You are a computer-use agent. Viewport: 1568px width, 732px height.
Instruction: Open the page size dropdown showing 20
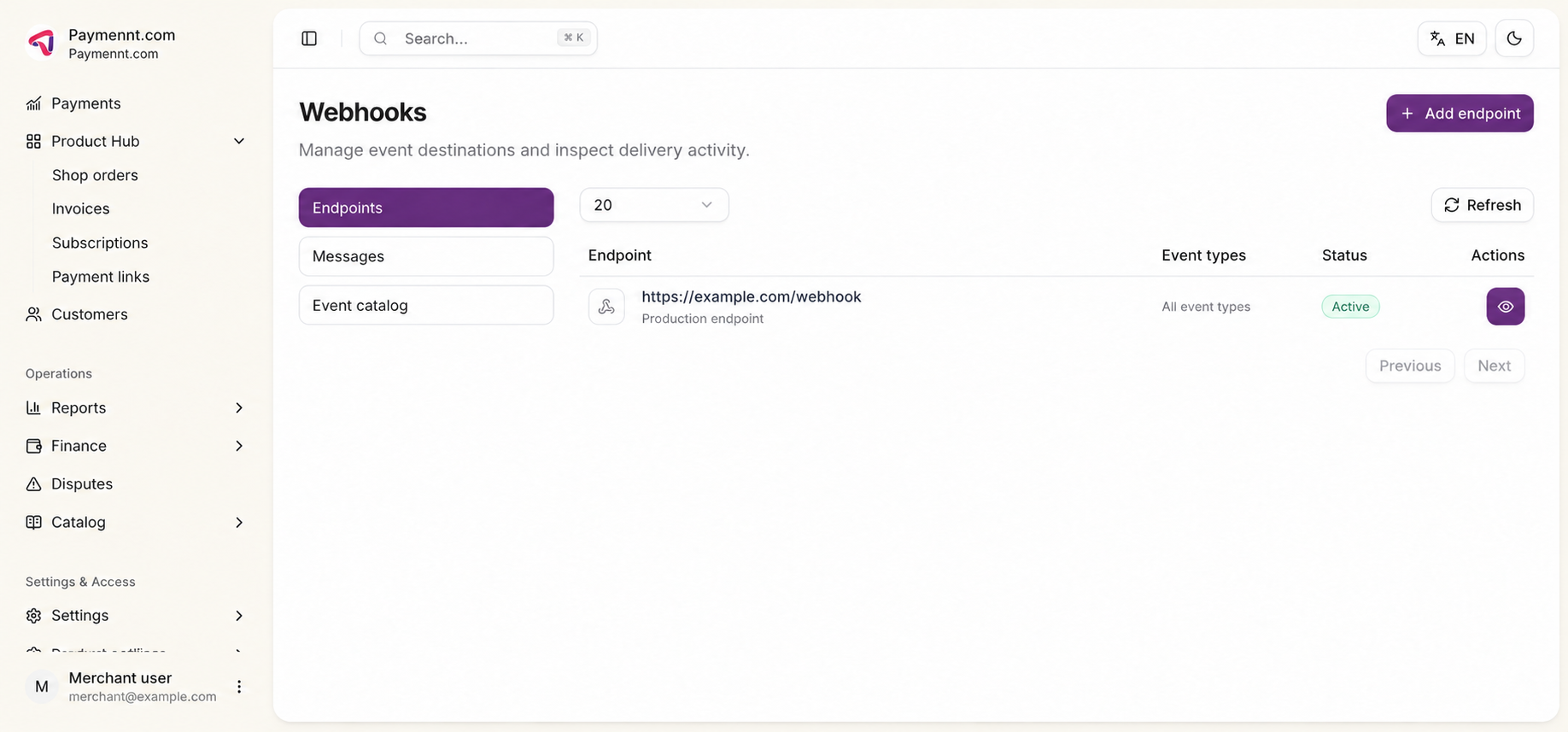[654, 205]
